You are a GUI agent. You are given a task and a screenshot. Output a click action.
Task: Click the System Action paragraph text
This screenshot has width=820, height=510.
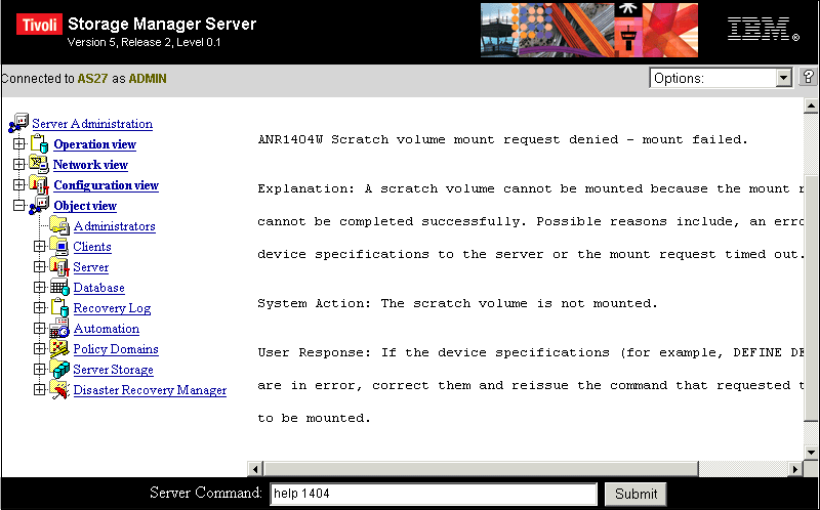pos(457,303)
